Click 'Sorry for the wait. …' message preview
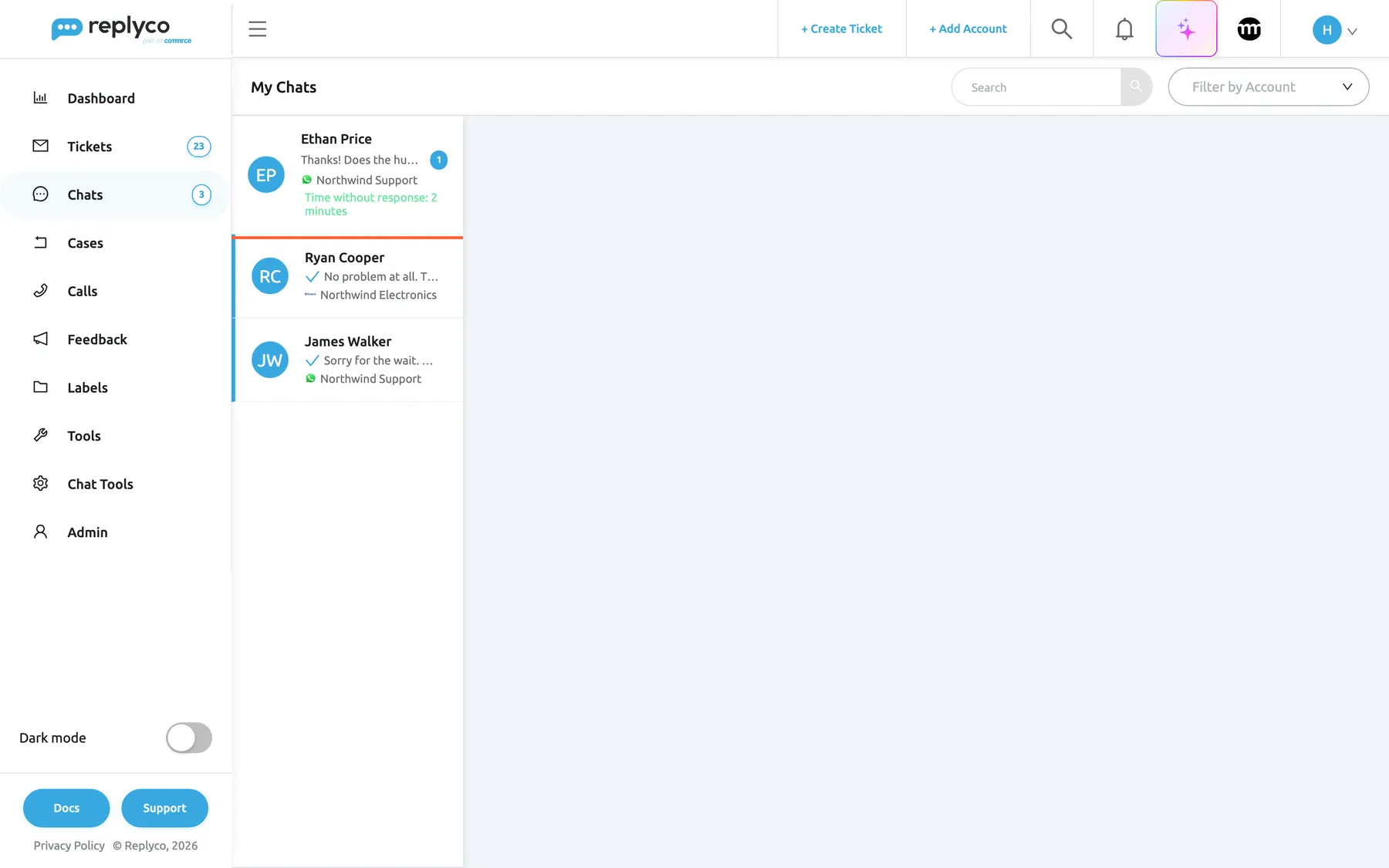 click(x=378, y=360)
